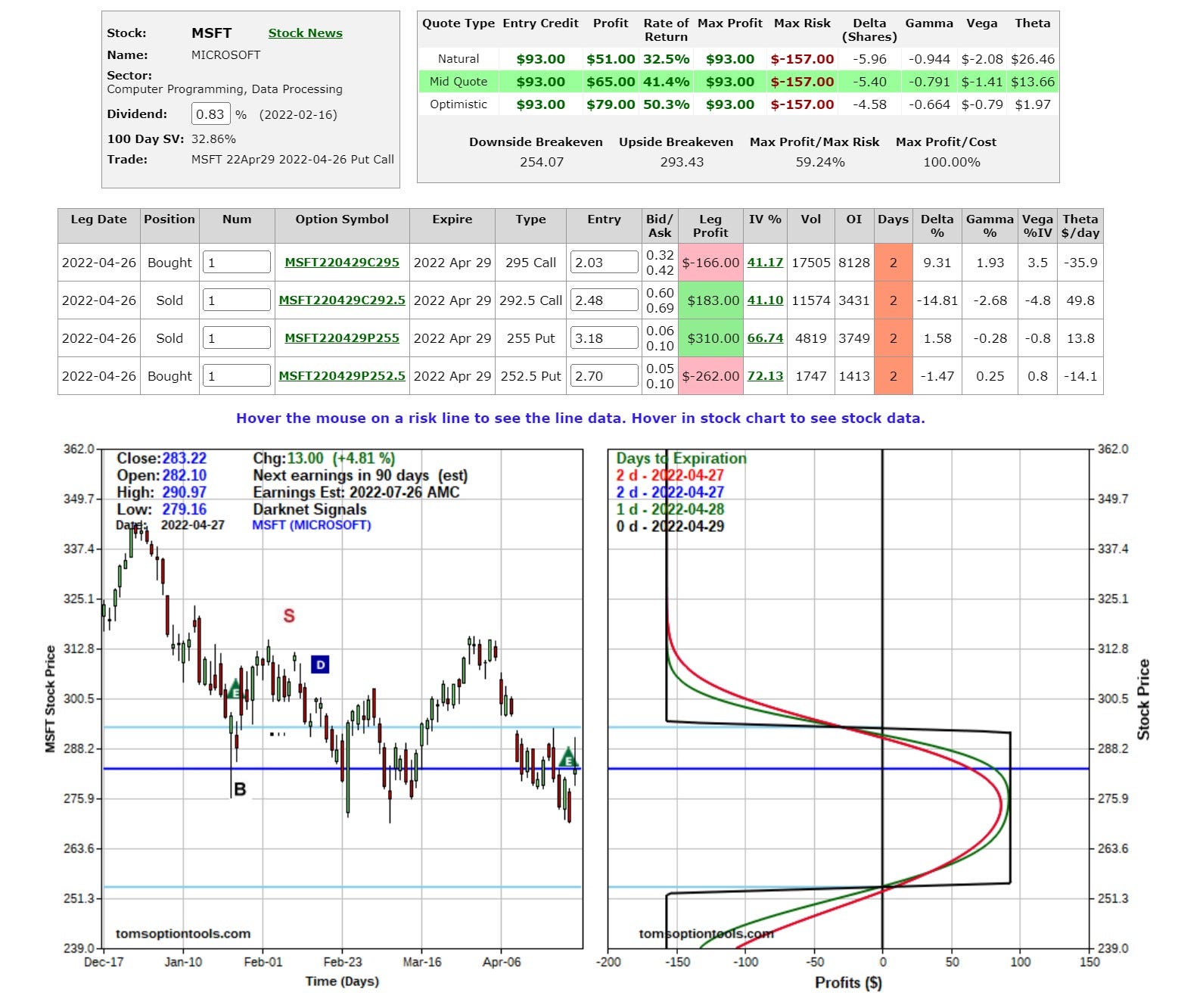Open the MSFT220429P255 option symbol link
The height and width of the screenshot is (1008, 1203).
coord(342,338)
